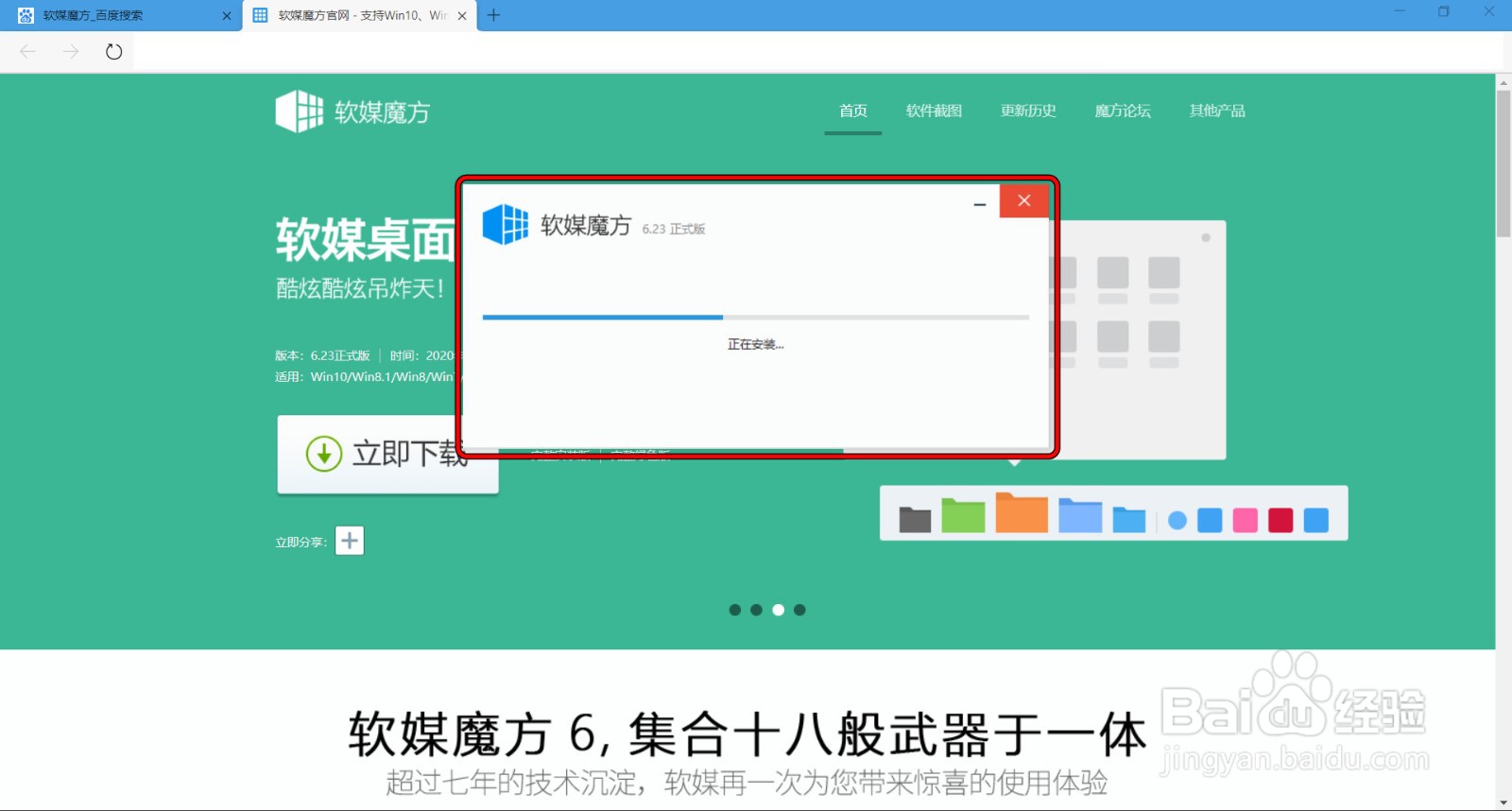Select the first carousel dot

(735, 610)
